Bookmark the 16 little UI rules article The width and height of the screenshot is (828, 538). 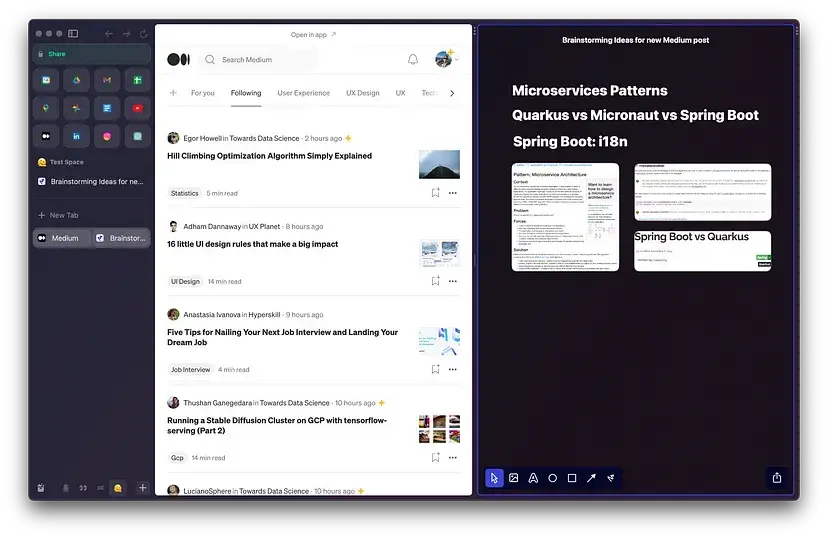pyautogui.click(x=435, y=281)
